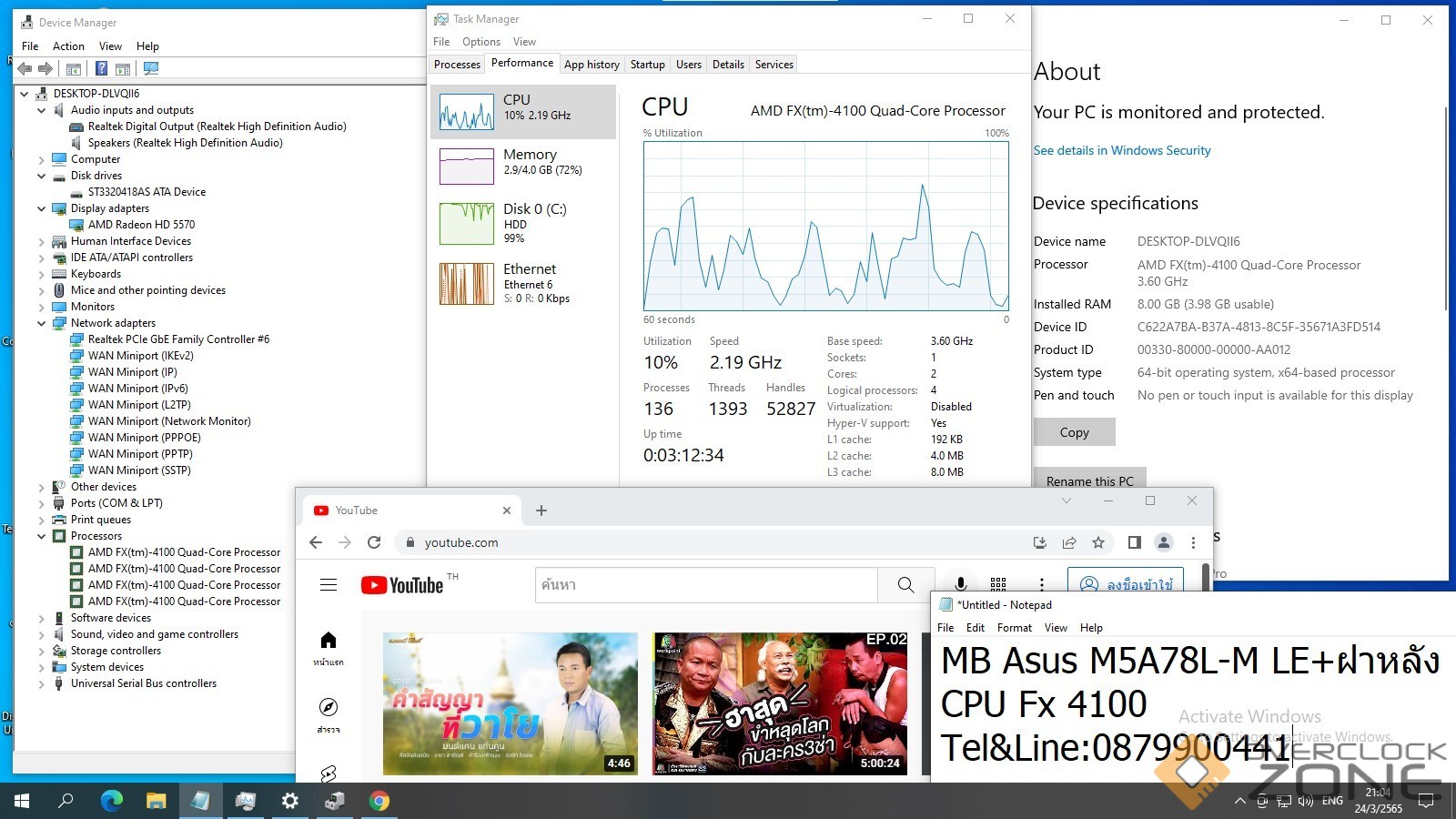Select Memory in Task Manager performance sidebar

[523, 167]
